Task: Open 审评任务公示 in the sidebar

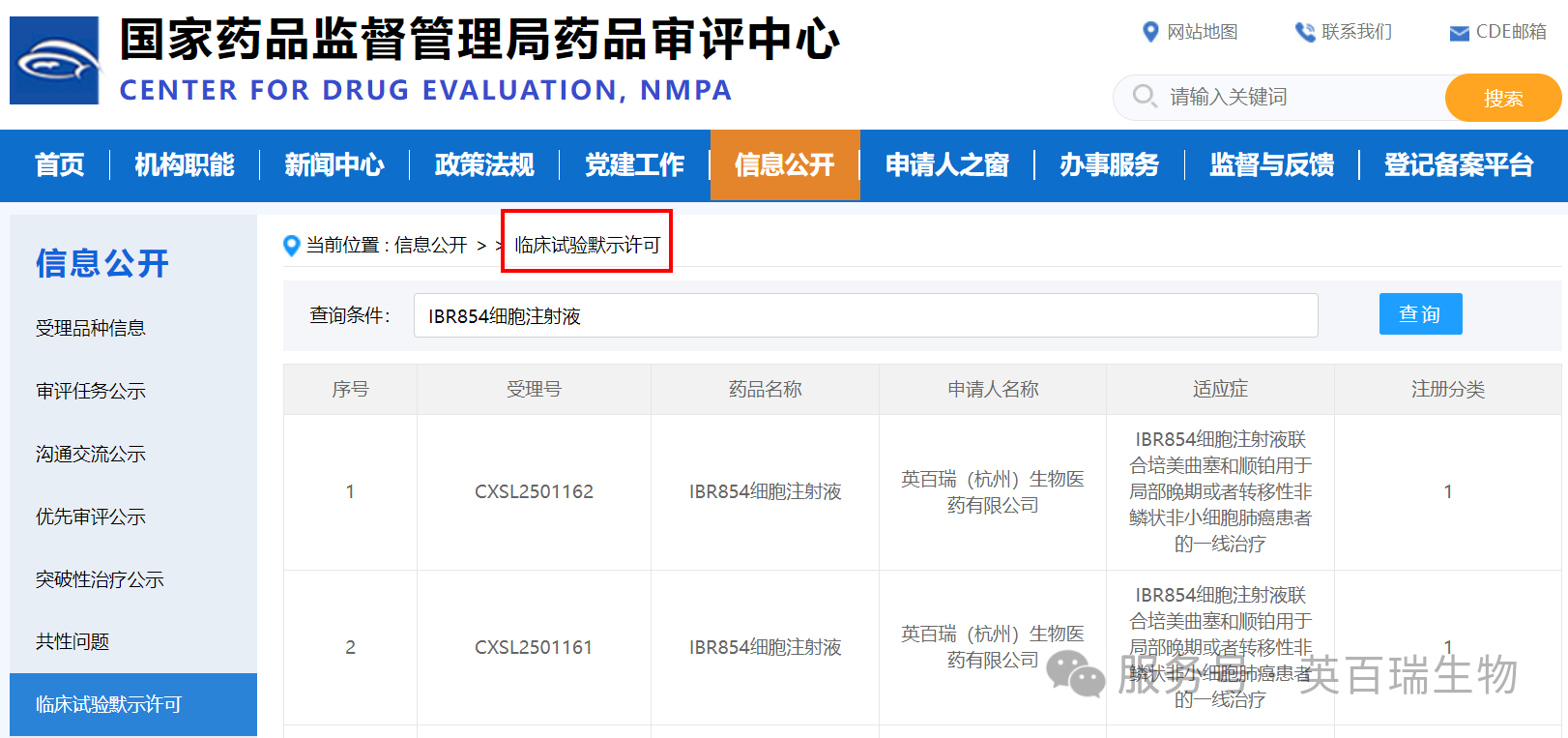Action: tap(91, 392)
